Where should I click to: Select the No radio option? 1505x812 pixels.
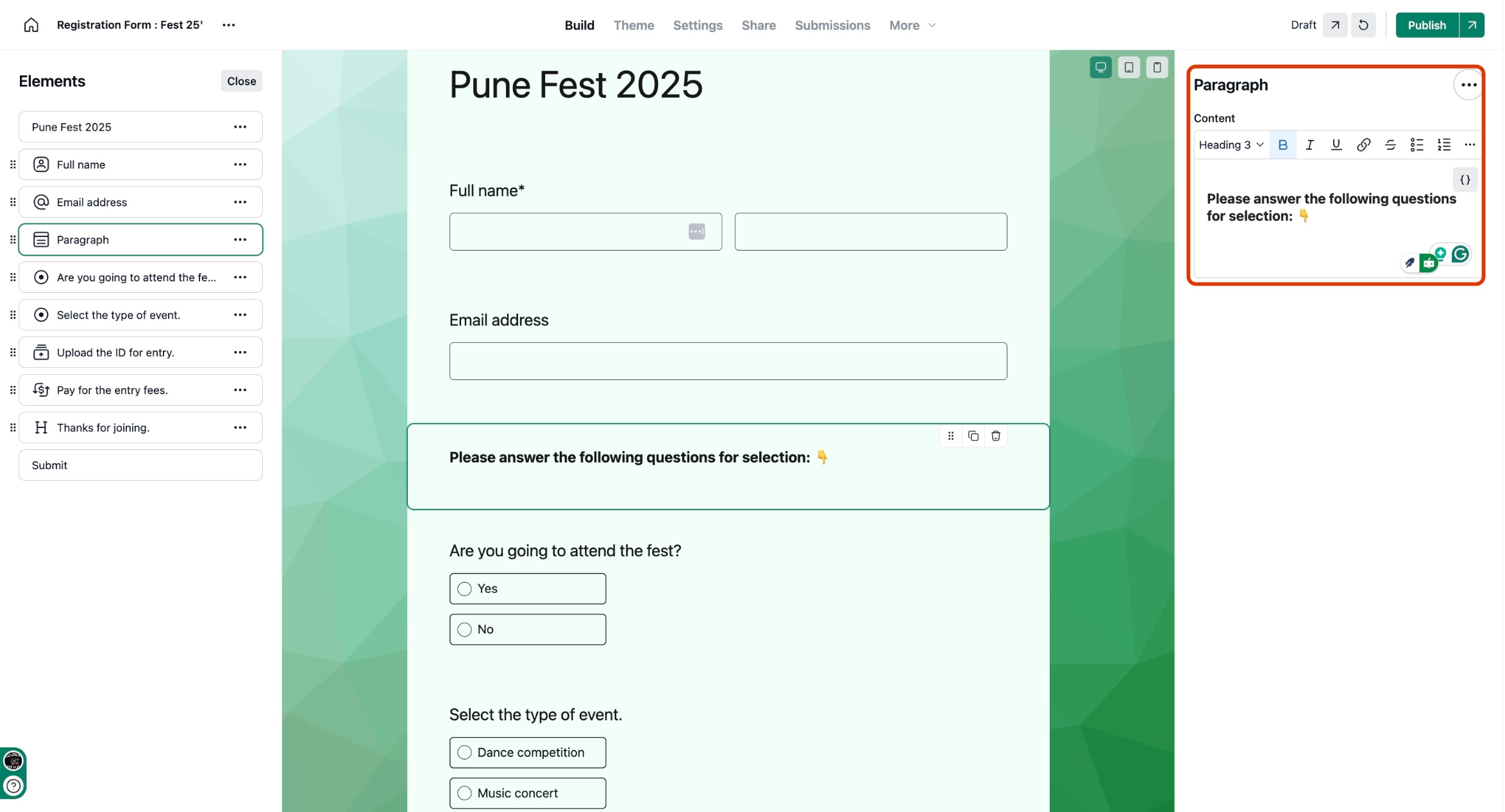pyautogui.click(x=465, y=630)
